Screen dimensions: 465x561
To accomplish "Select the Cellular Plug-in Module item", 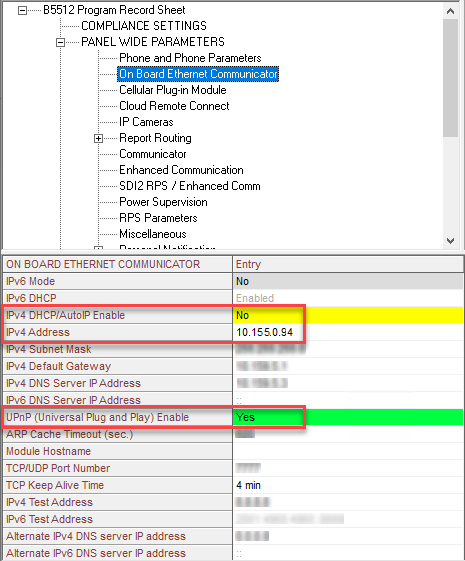I will (173, 90).
